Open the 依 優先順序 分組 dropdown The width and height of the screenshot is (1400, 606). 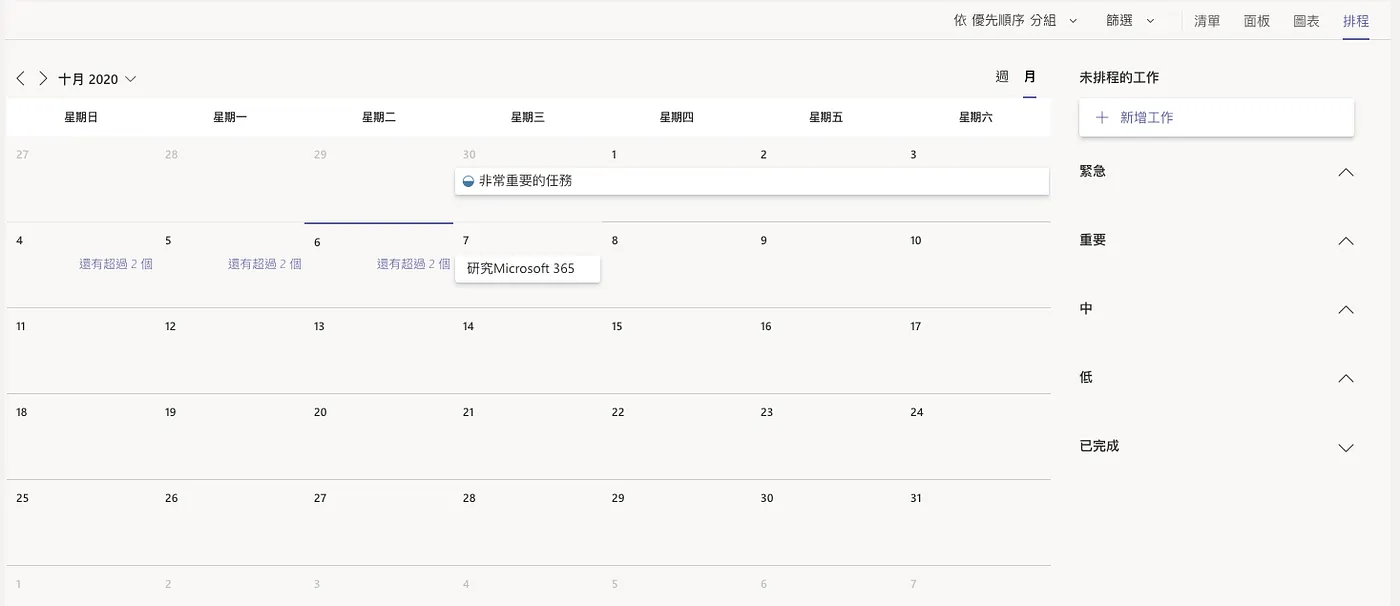coord(1015,20)
